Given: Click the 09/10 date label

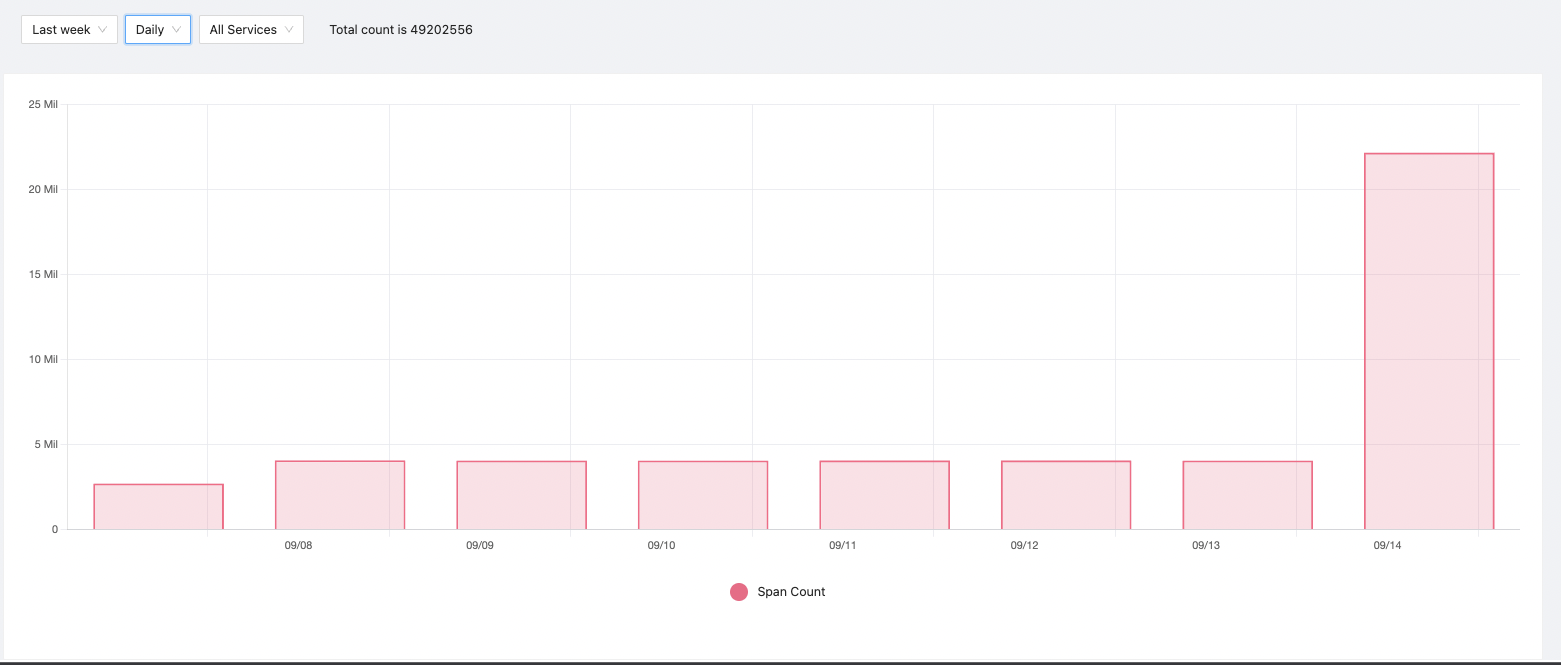Looking at the screenshot, I should [660, 545].
